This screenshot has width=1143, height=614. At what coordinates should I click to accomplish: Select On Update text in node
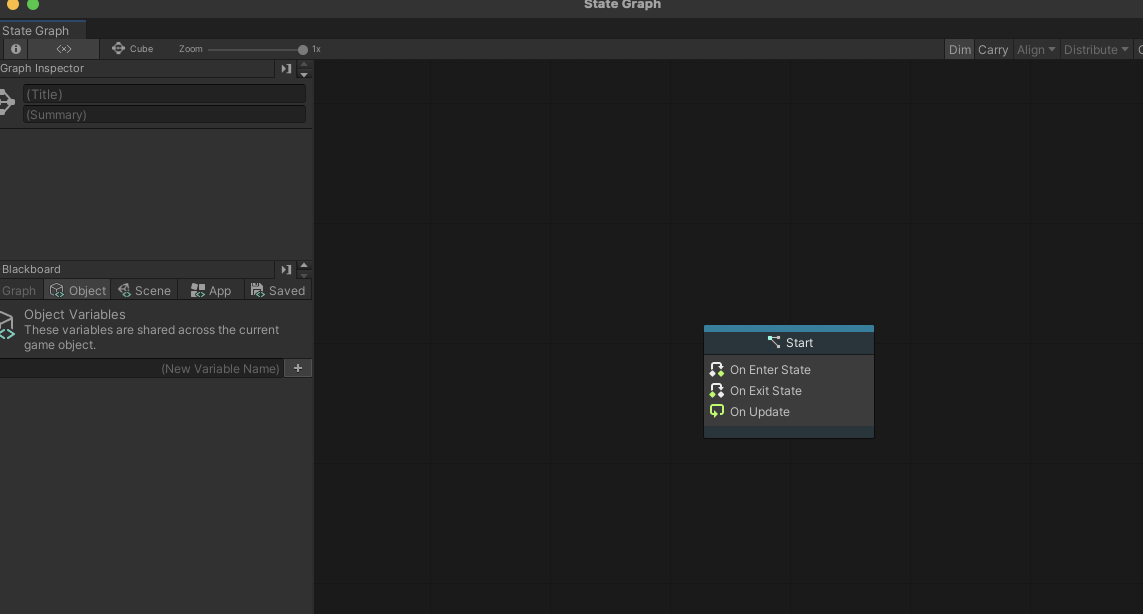(760, 412)
